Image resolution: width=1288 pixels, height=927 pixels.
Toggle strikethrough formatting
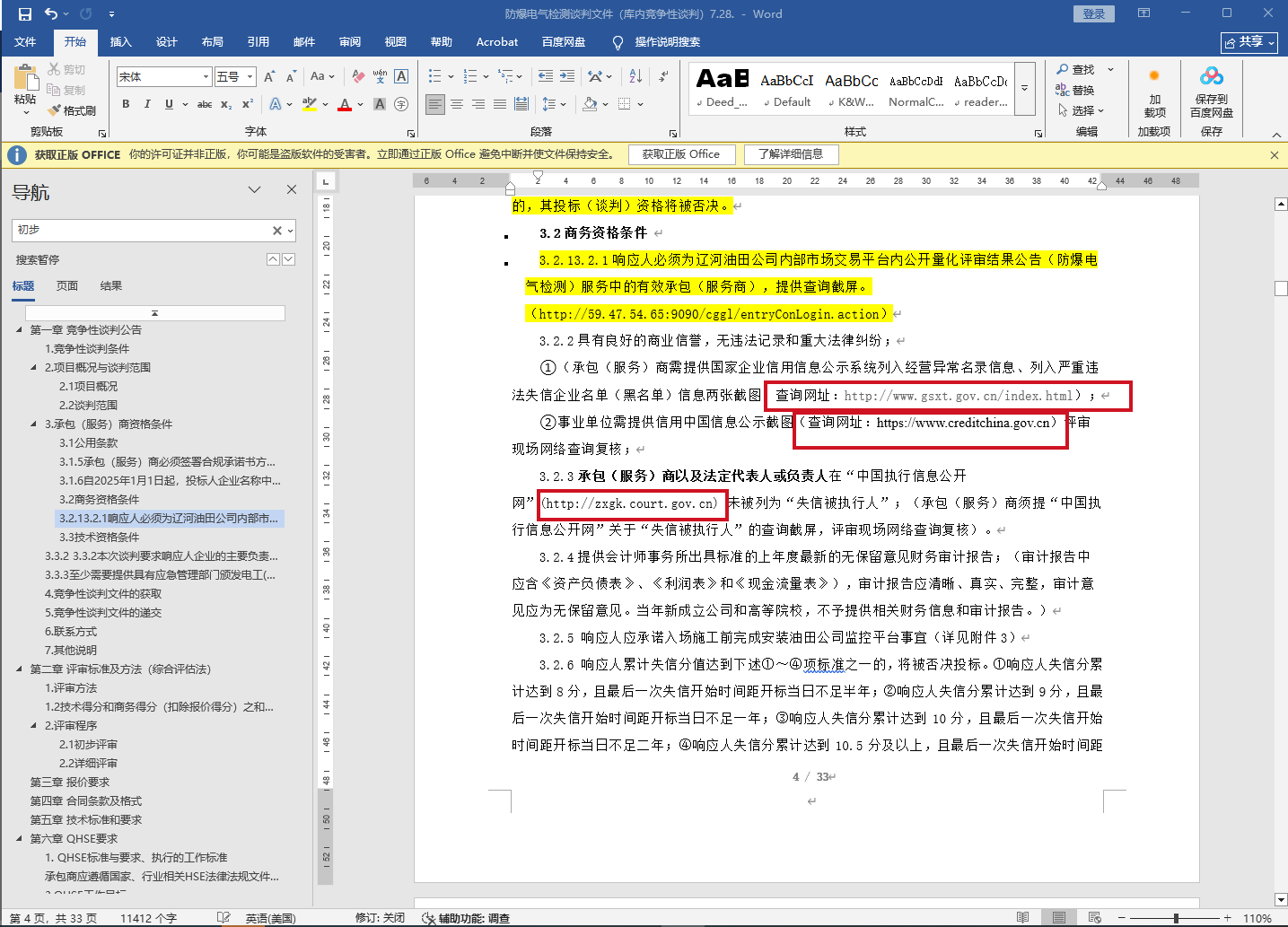pyautogui.click(x=205, y=104)
